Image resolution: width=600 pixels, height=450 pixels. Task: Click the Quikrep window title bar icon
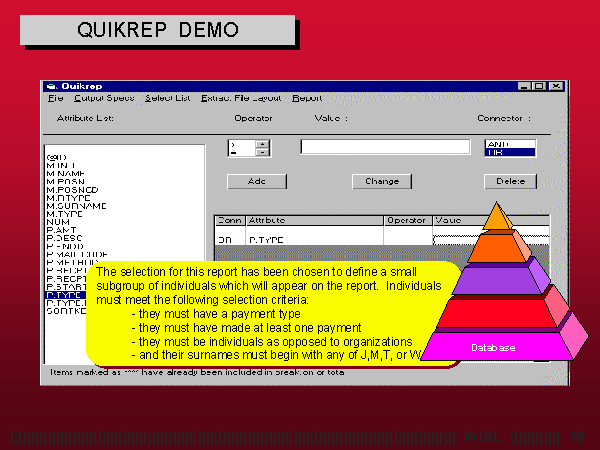coord(47,86)
